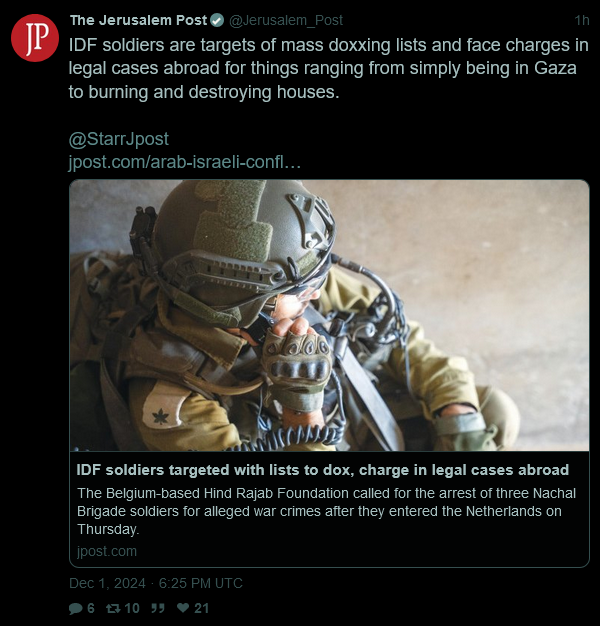Click the retweet arrows icon
600x626 pixels.
pyautogui.click(x=113, y=608)
